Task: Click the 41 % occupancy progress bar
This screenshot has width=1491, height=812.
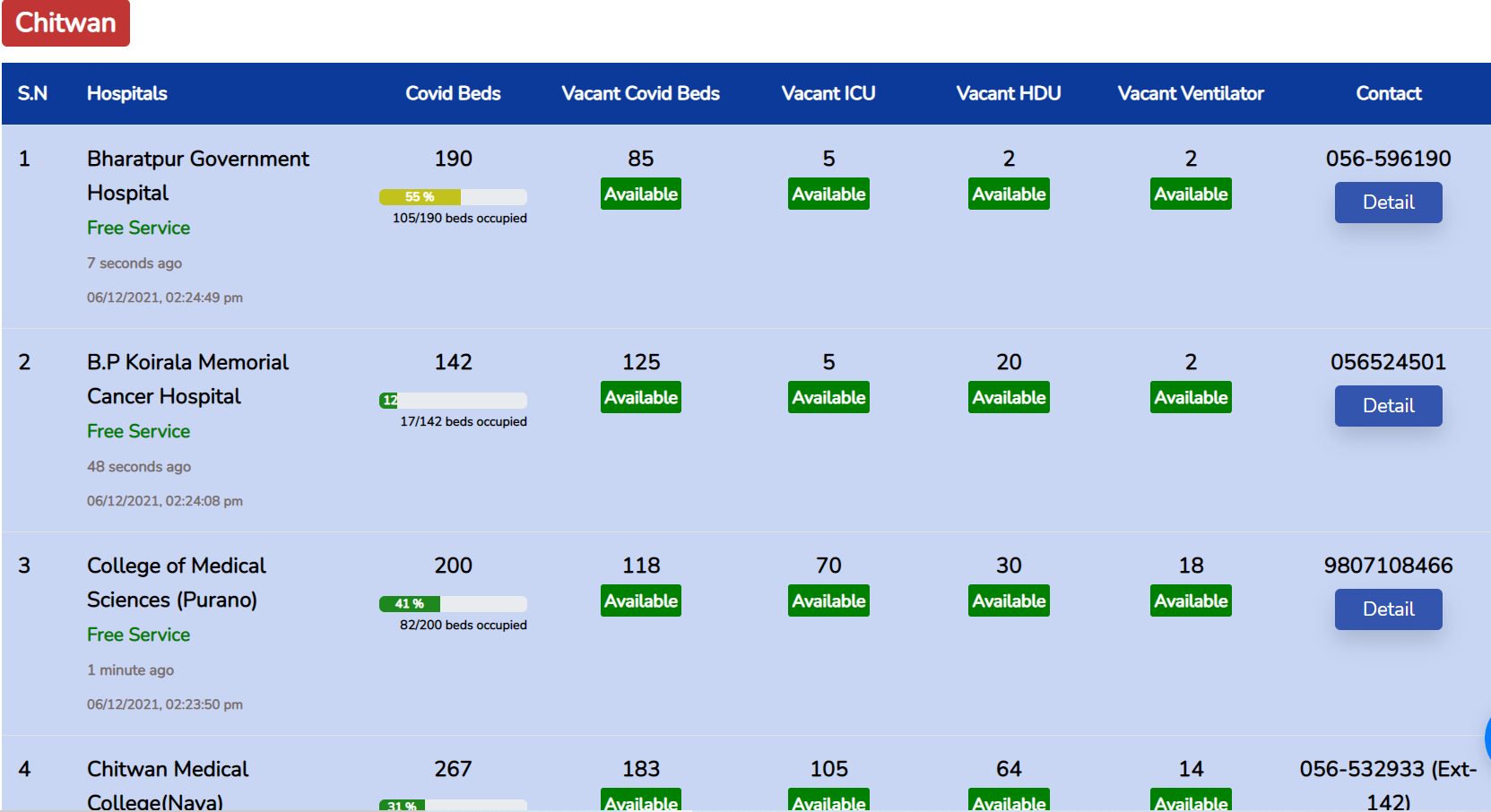Action: pyautogui.click(x=453, y=604)
